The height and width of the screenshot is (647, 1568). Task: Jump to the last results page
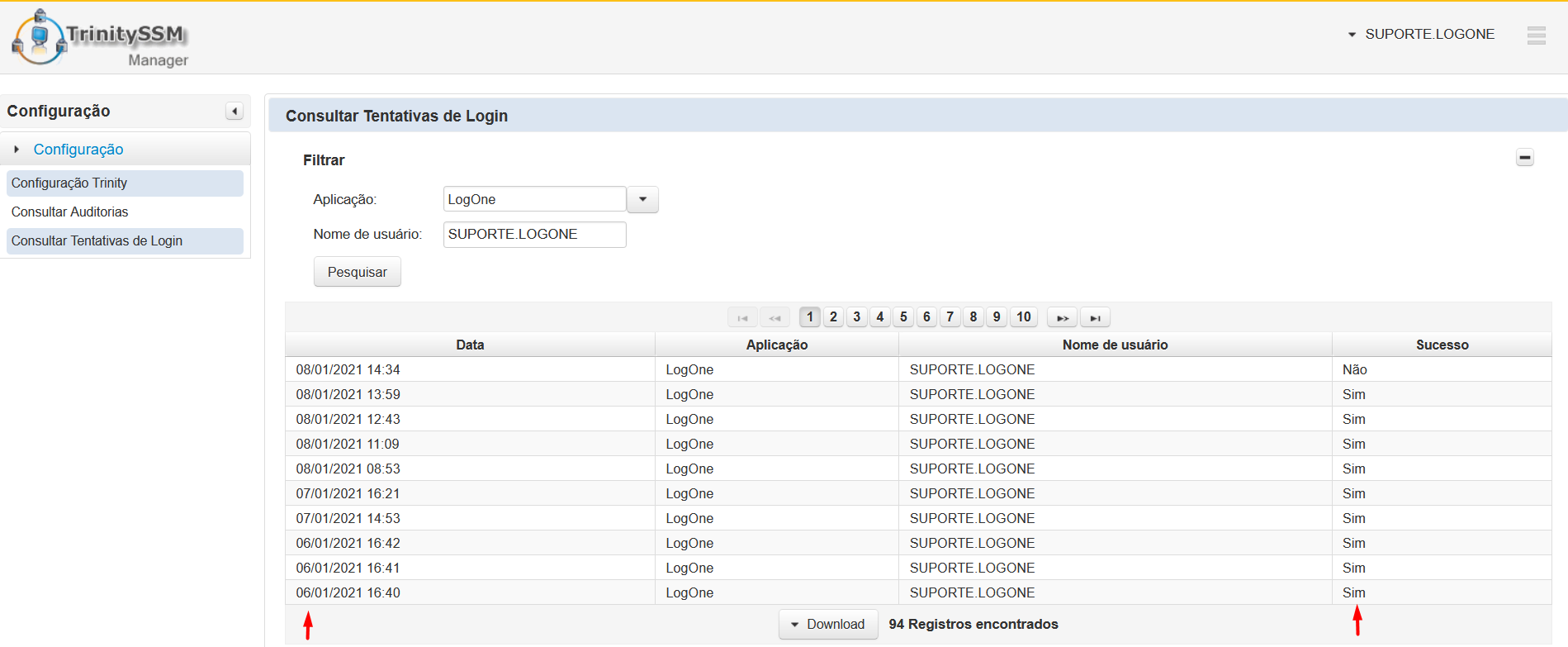click(1095, 318)
